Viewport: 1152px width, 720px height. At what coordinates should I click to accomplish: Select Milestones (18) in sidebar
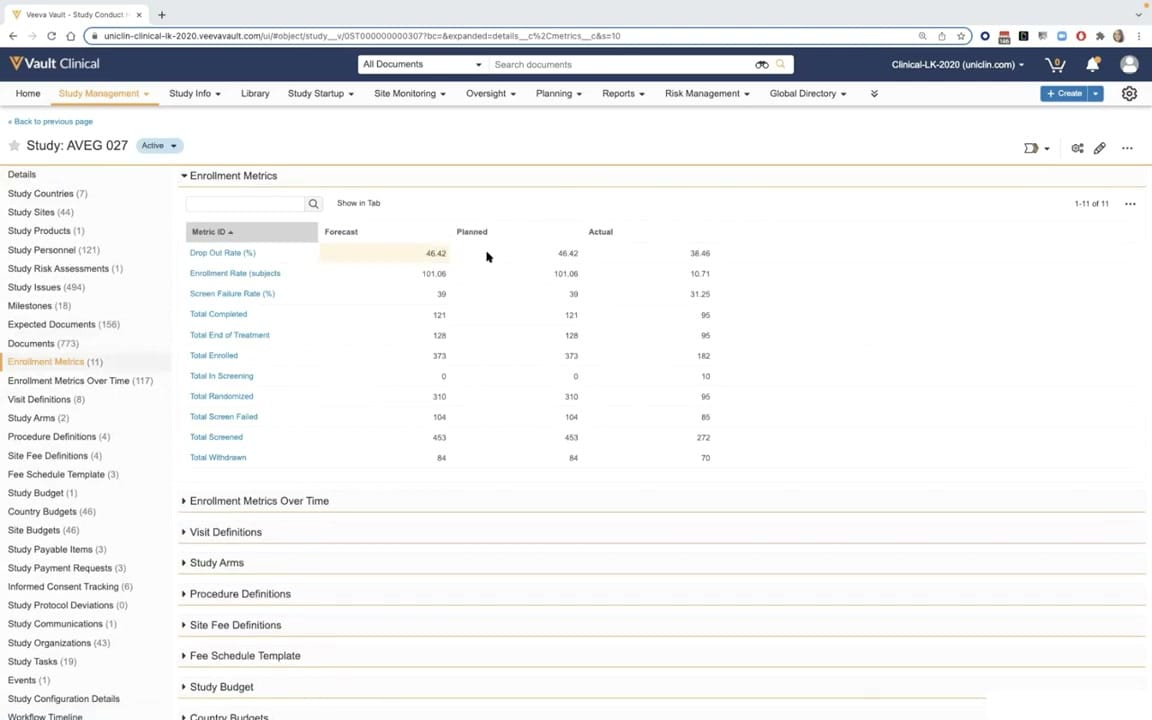click(x=39, y=306)
